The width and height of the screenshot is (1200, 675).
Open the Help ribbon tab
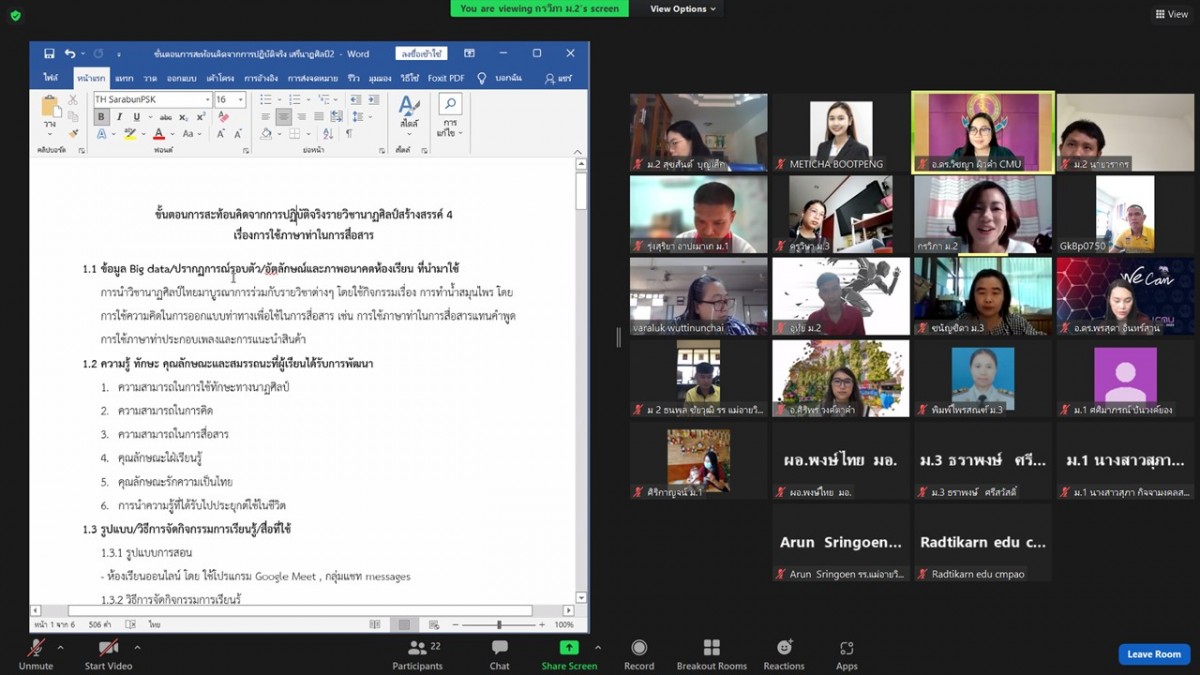[409, 79]
